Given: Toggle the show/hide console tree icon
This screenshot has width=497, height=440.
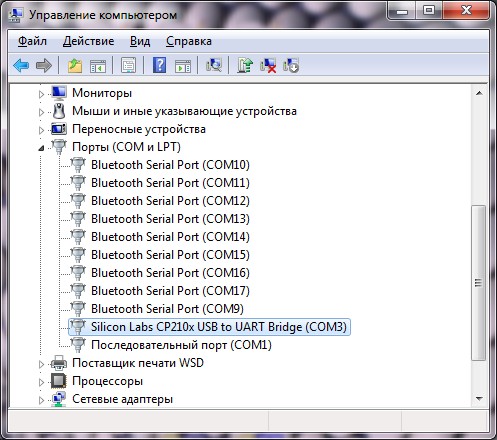Looking at the screenshot, I should click(98, 66).
